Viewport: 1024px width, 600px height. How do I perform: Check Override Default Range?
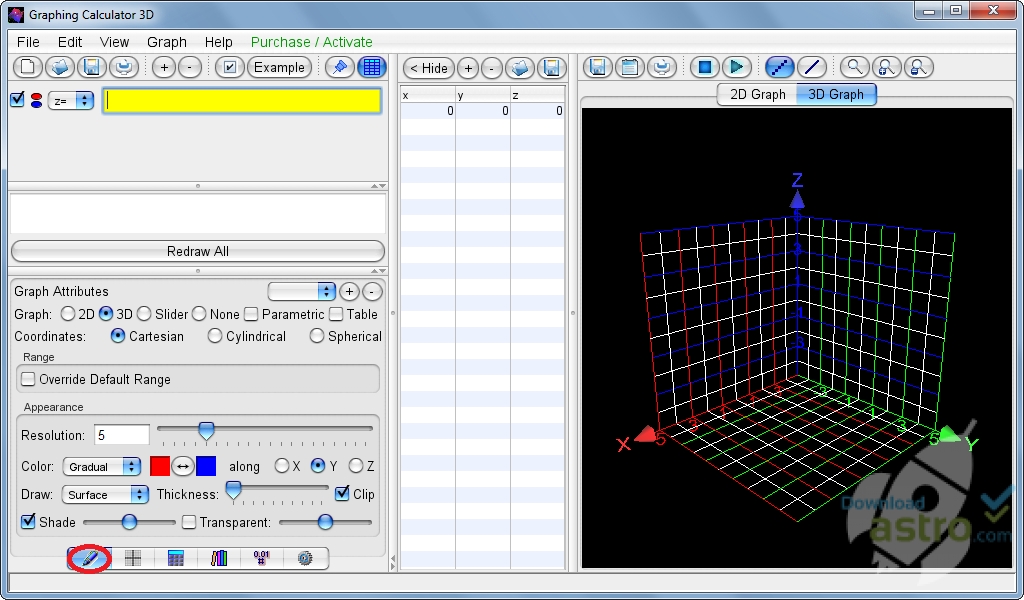click(x=28, y=379)
